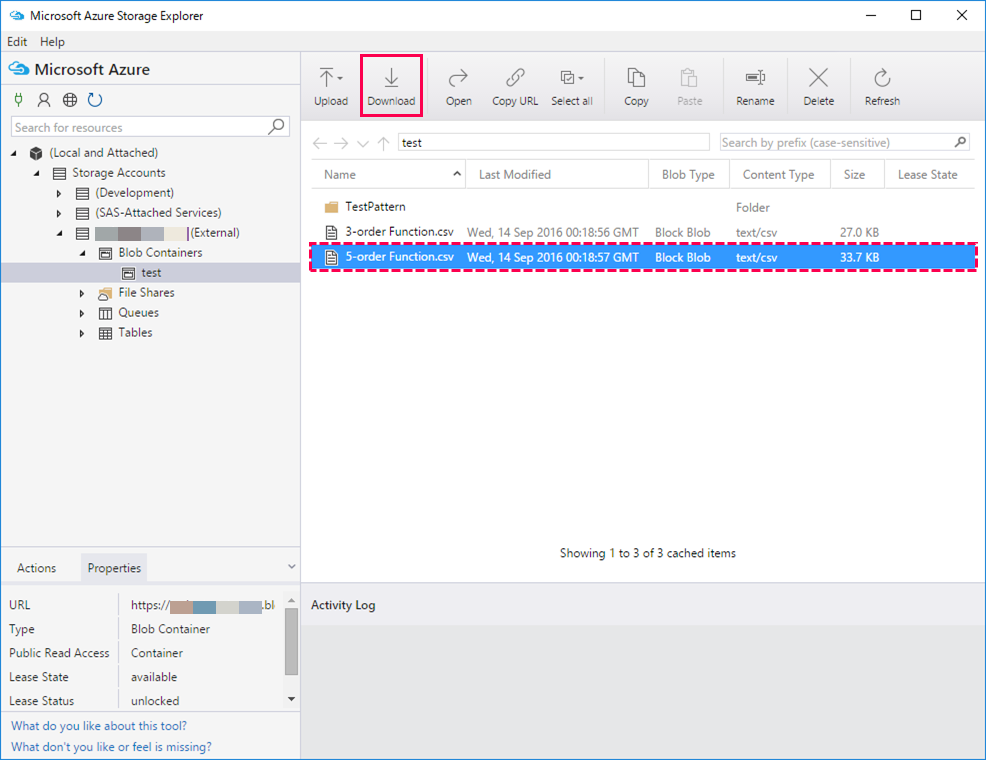The height and width of the screenshot is (760, 986).
Task: Open the Select all dropdown arrow
Action: click(x=581, y=79)
